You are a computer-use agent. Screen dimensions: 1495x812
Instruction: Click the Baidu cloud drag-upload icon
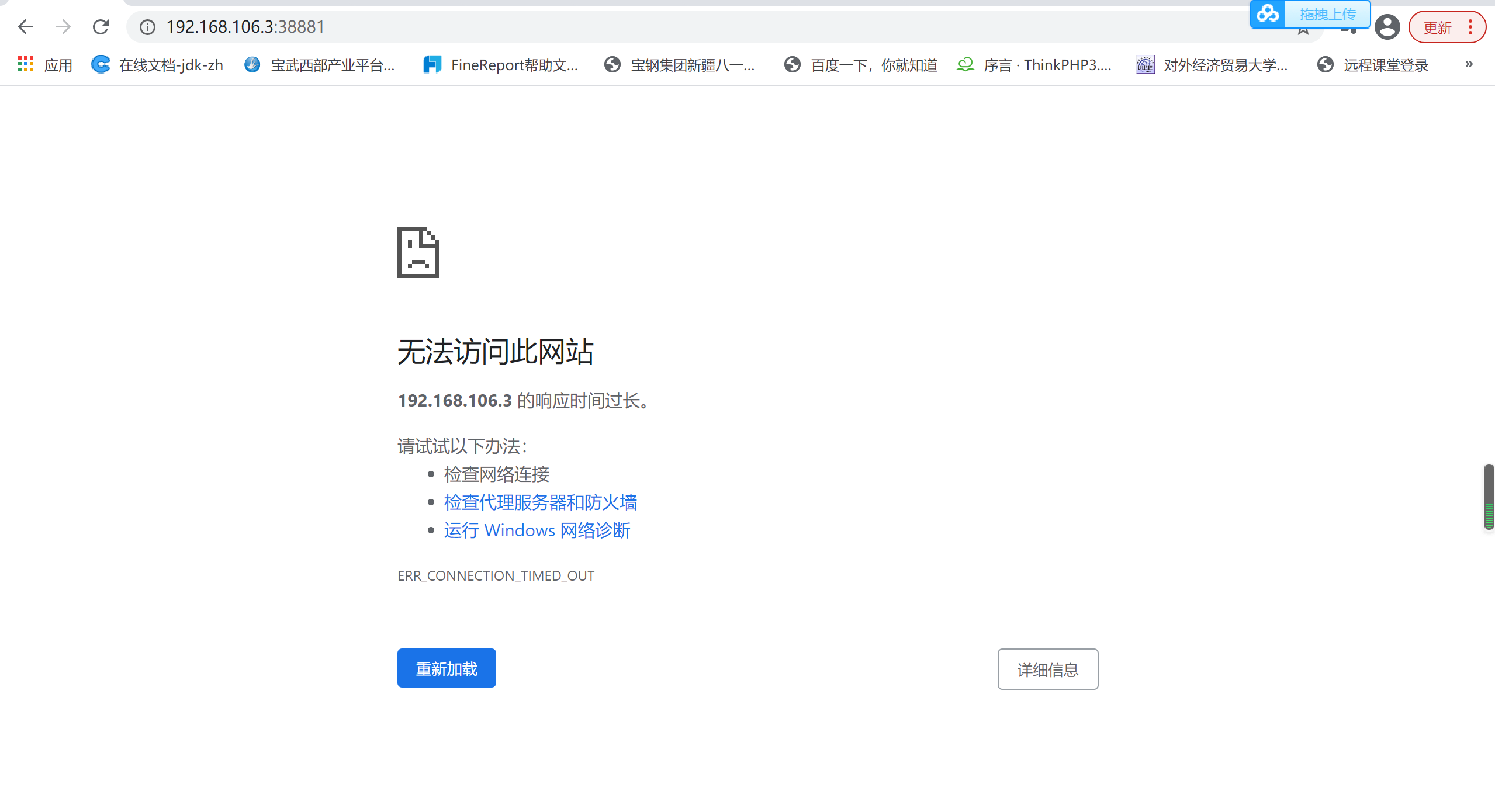coord(1268,14)
